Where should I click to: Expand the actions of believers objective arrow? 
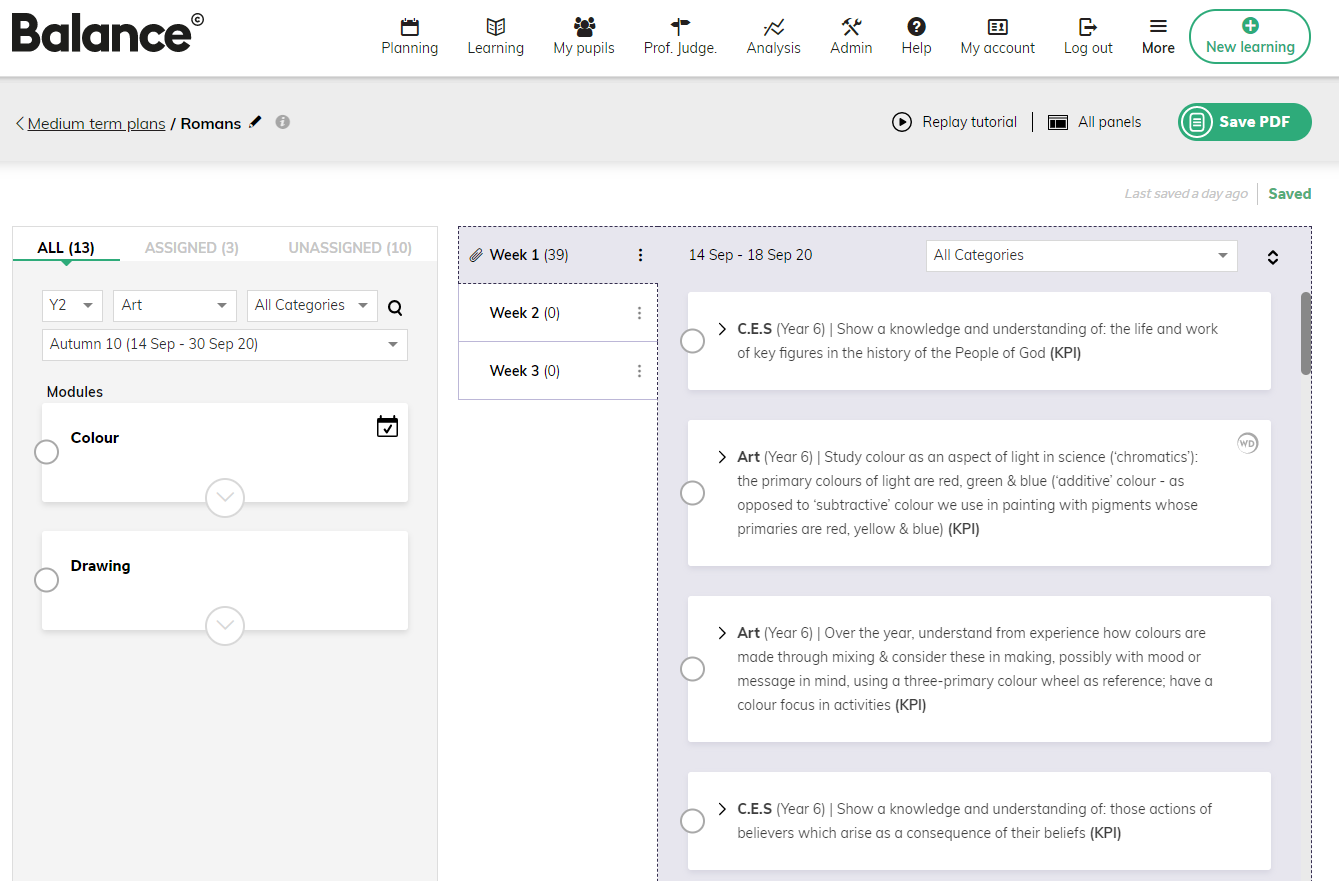722,809
